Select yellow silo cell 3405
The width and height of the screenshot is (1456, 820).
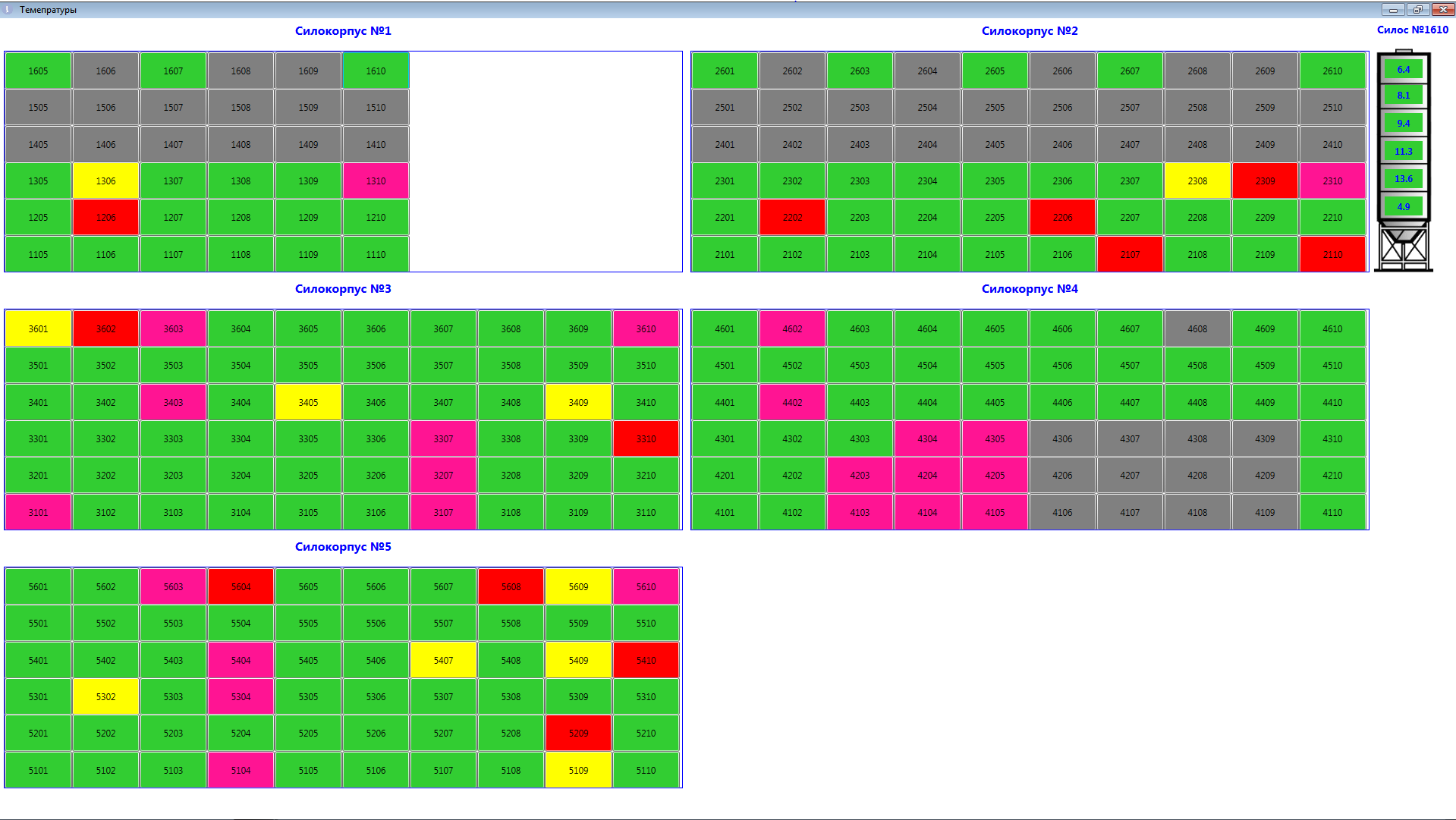coord(308,402)
